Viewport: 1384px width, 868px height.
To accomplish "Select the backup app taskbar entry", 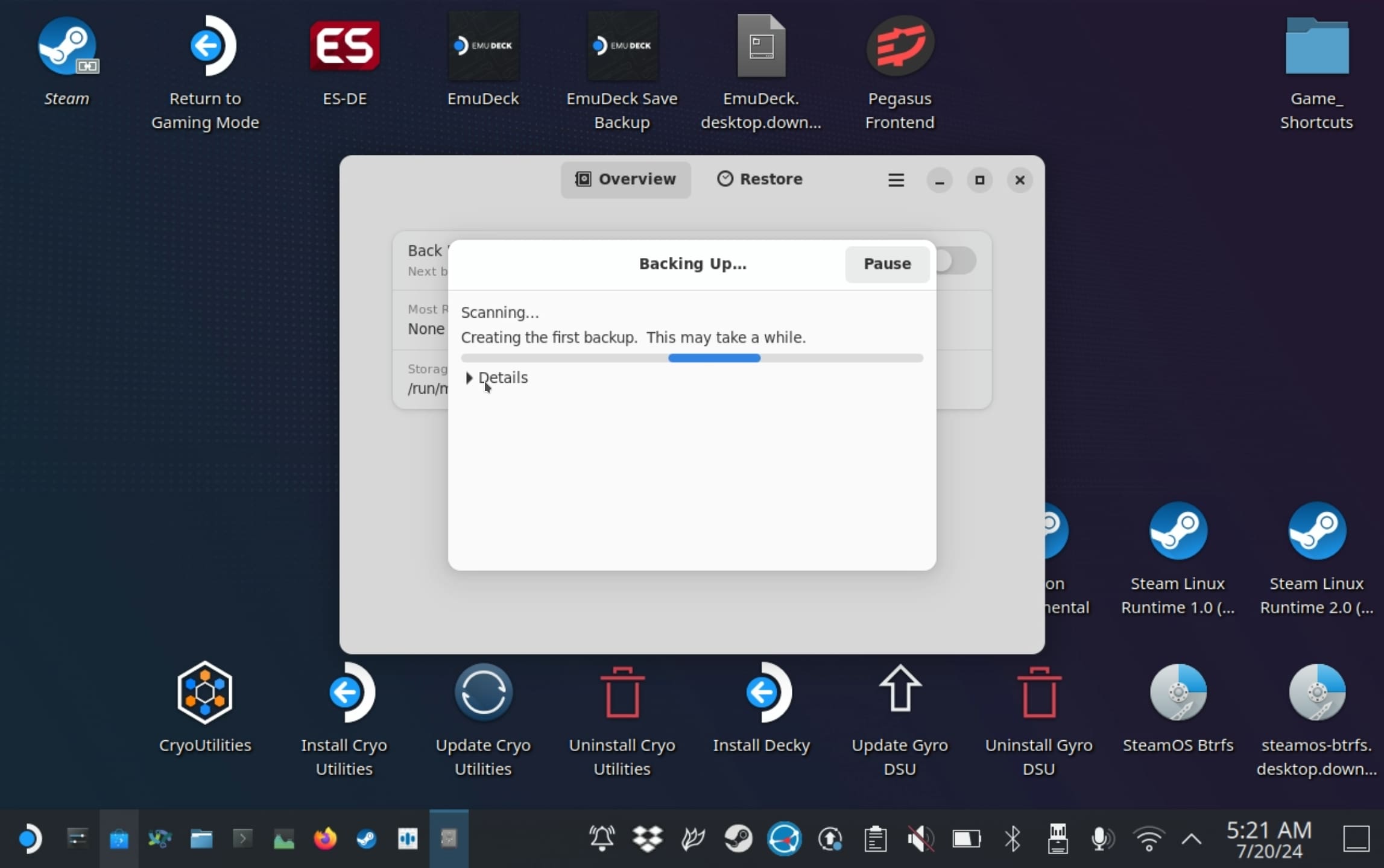I will tap(449, 838).
